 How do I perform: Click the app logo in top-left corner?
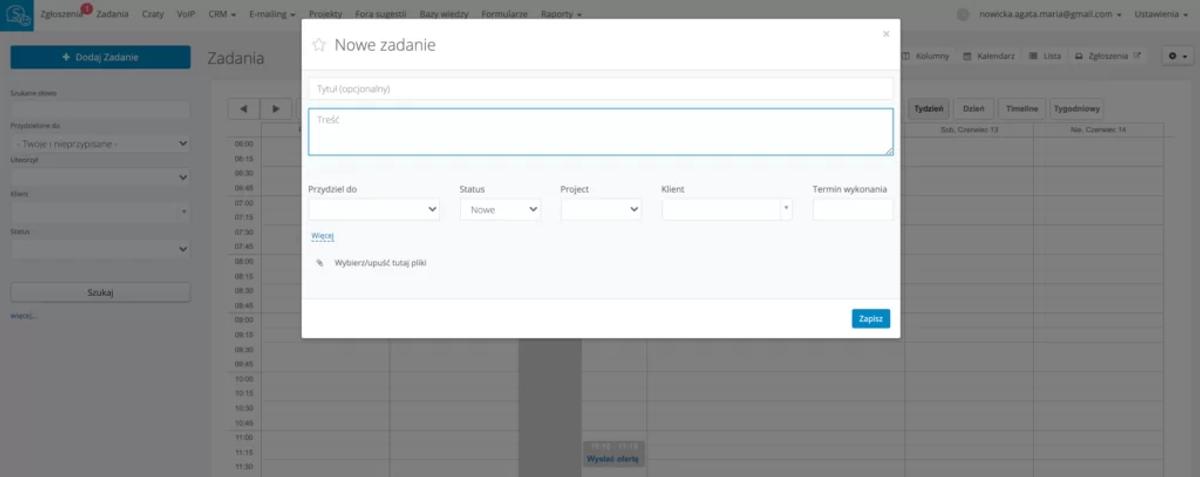click(x=17, y=15)
